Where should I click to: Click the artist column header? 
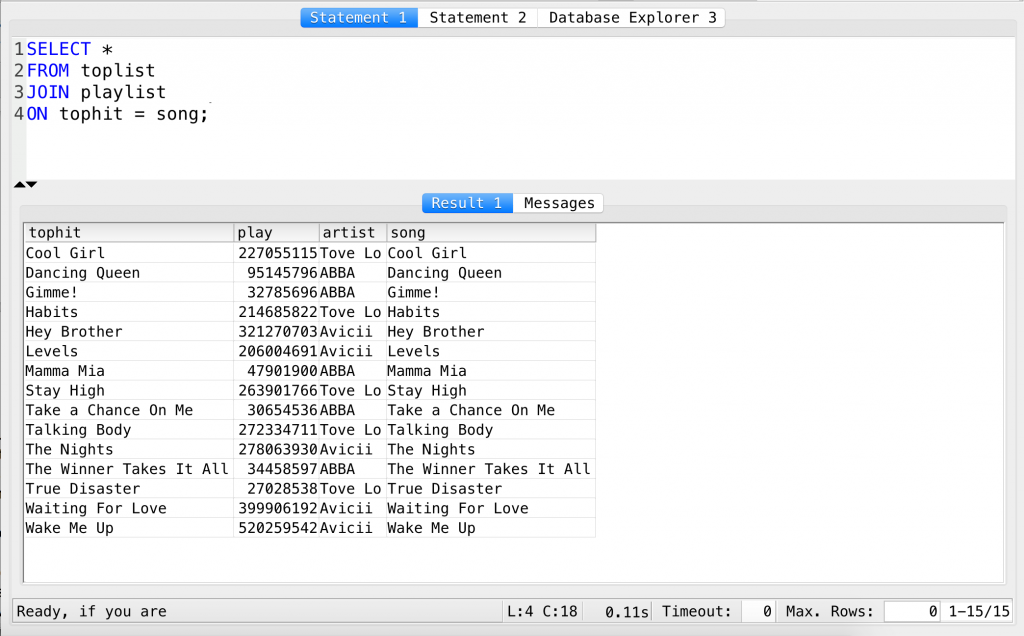coord(349,232)
